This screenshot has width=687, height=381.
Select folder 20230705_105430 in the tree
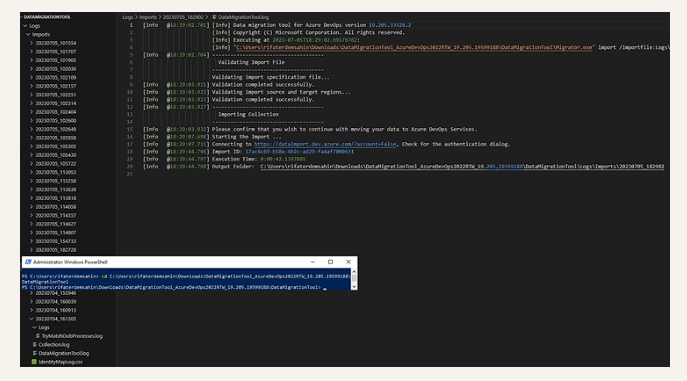point(56,155)
